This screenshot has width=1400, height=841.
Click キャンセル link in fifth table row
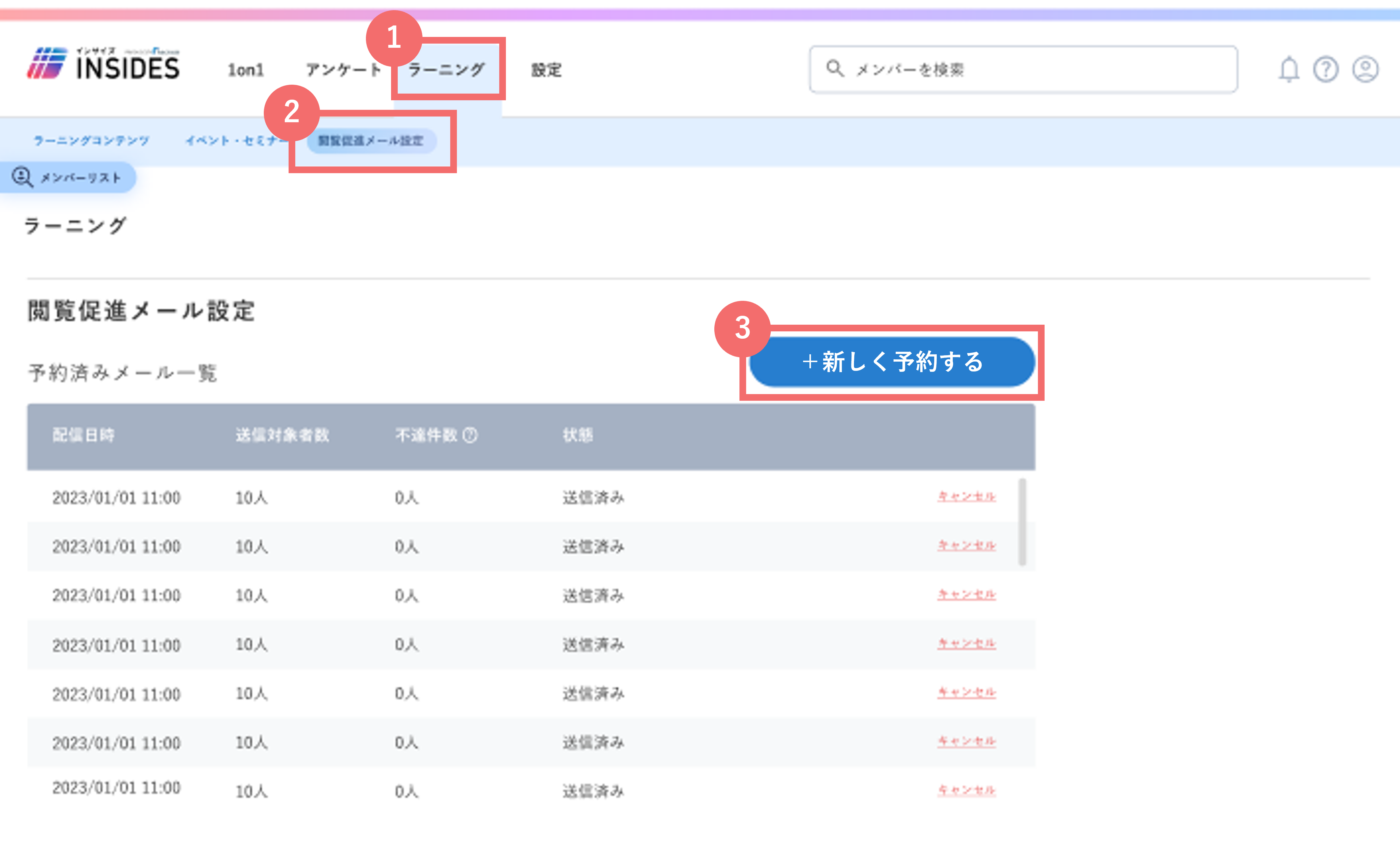[966, 693]
